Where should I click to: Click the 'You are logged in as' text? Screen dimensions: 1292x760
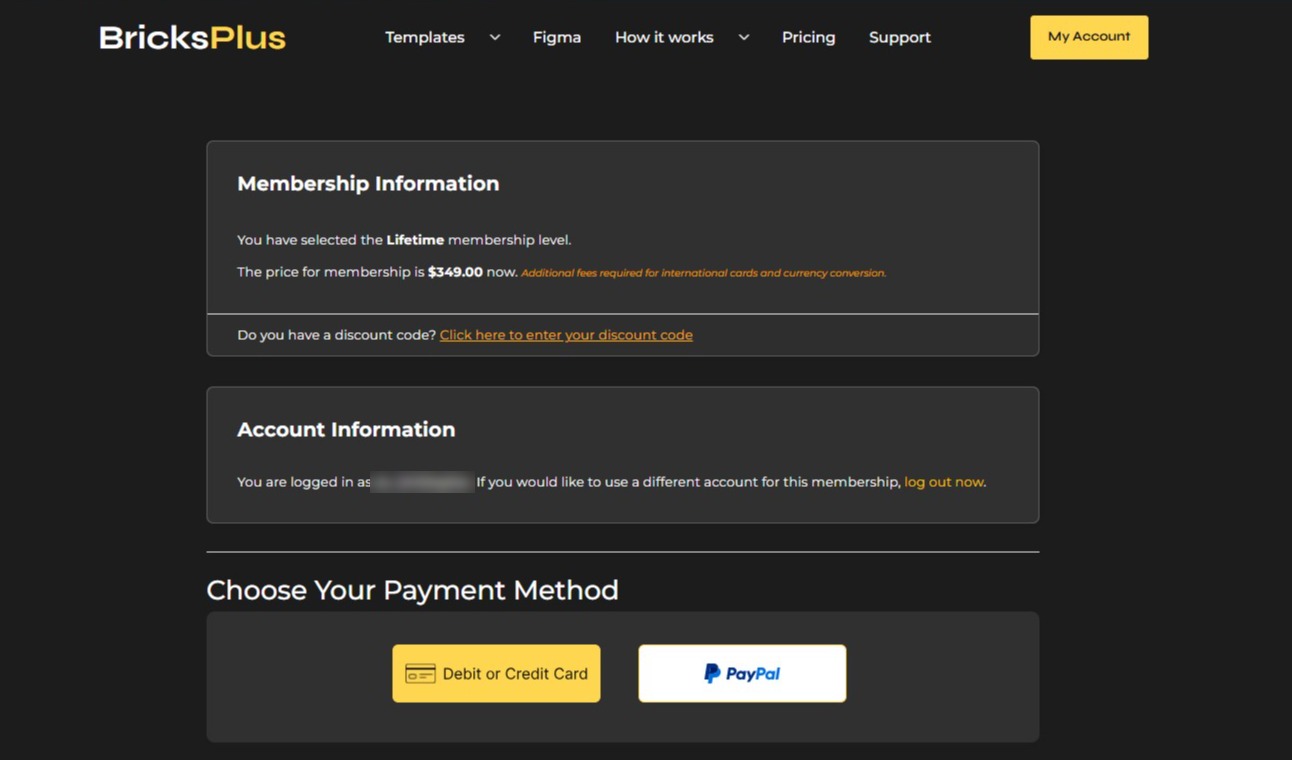pos(304,482)
